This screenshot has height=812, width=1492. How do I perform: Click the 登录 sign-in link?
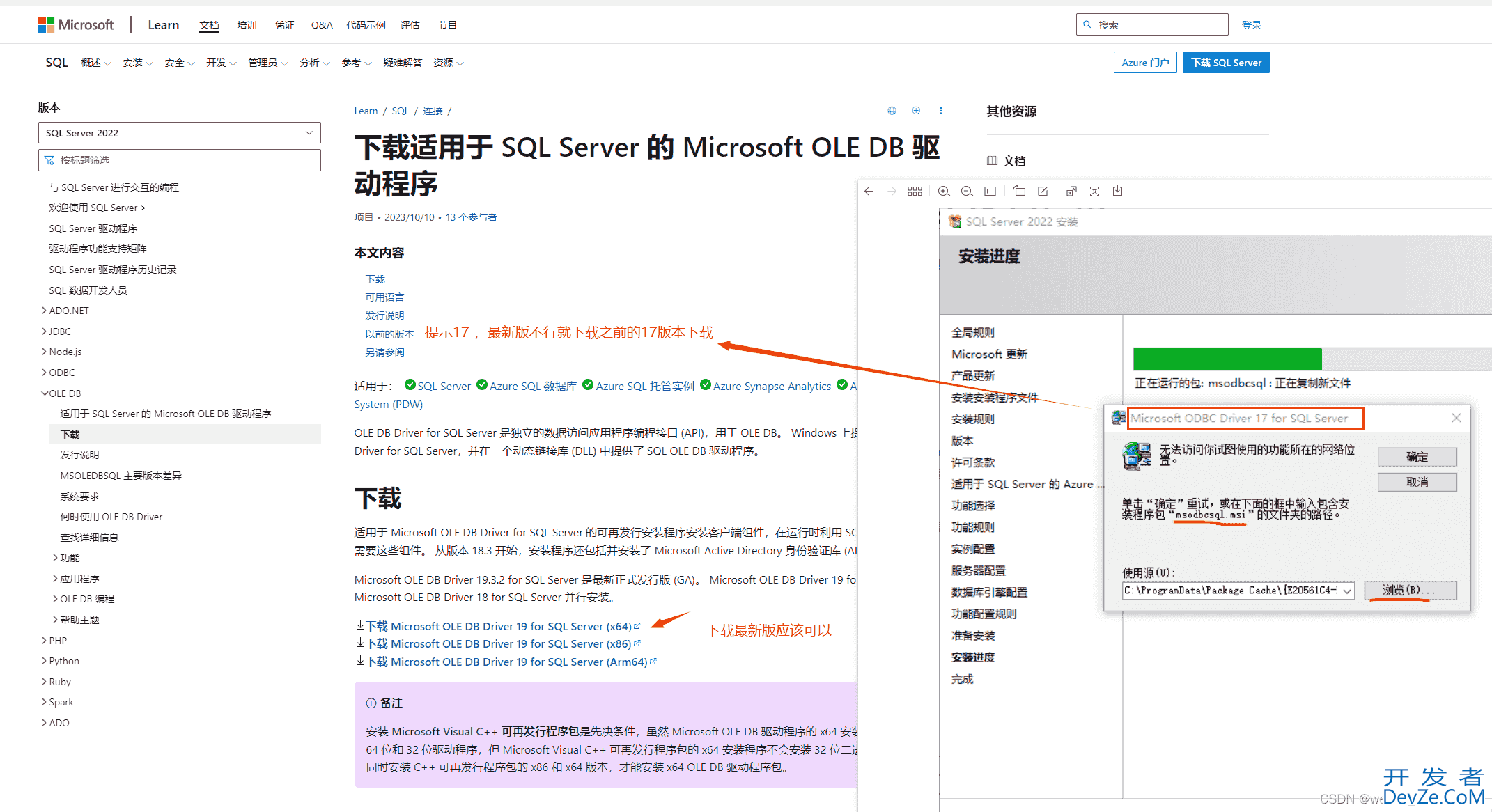point(1252,25)
